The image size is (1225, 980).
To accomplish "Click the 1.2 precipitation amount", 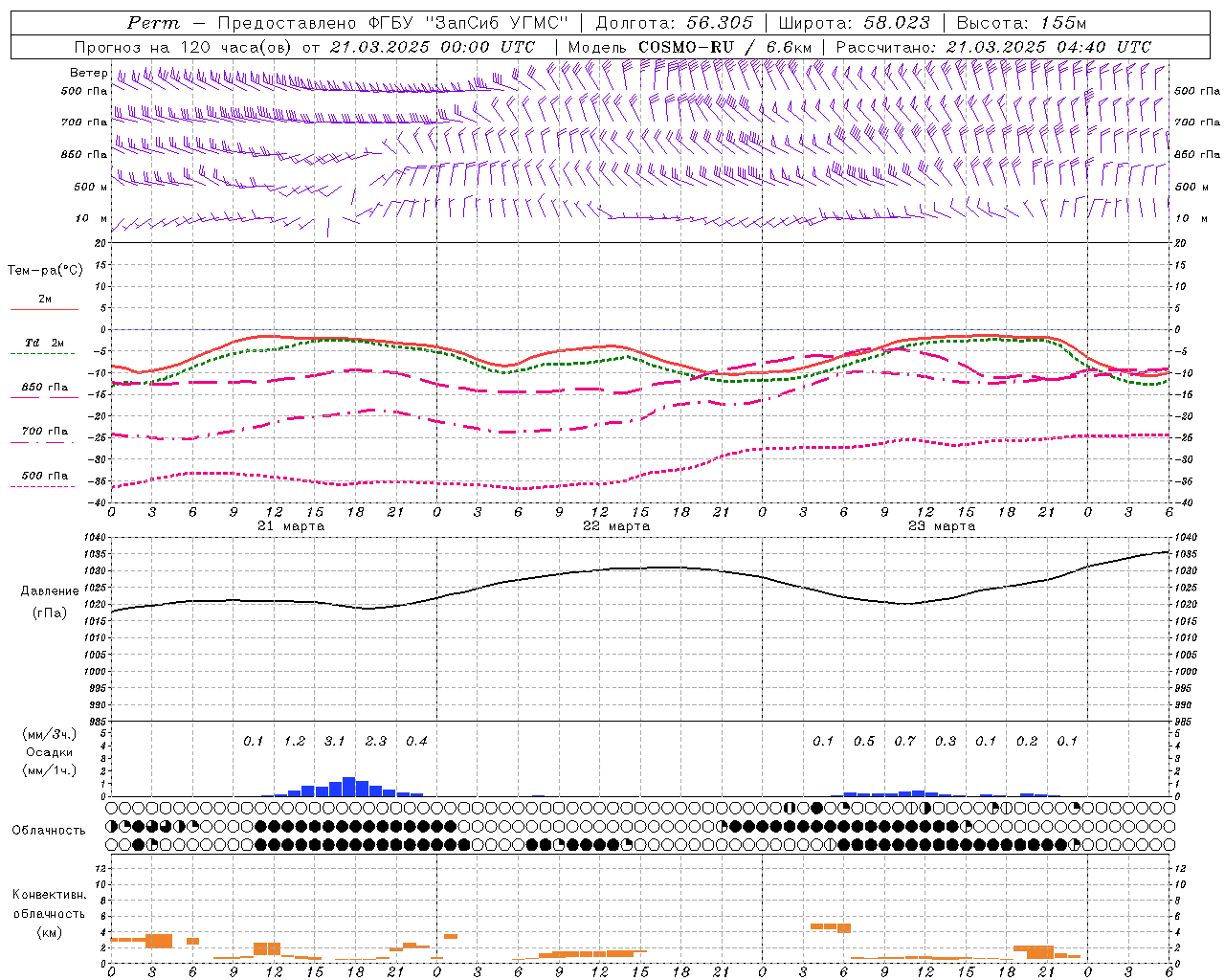I will pyautogui.click(x=295, y=742).
